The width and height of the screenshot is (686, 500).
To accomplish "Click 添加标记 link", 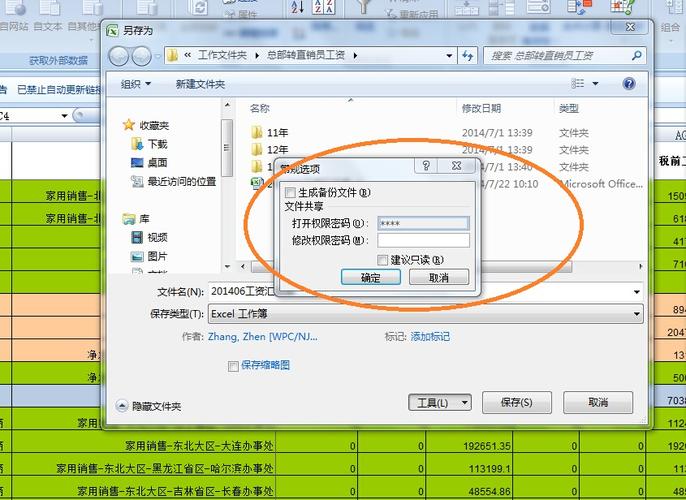I will [430, 336].
